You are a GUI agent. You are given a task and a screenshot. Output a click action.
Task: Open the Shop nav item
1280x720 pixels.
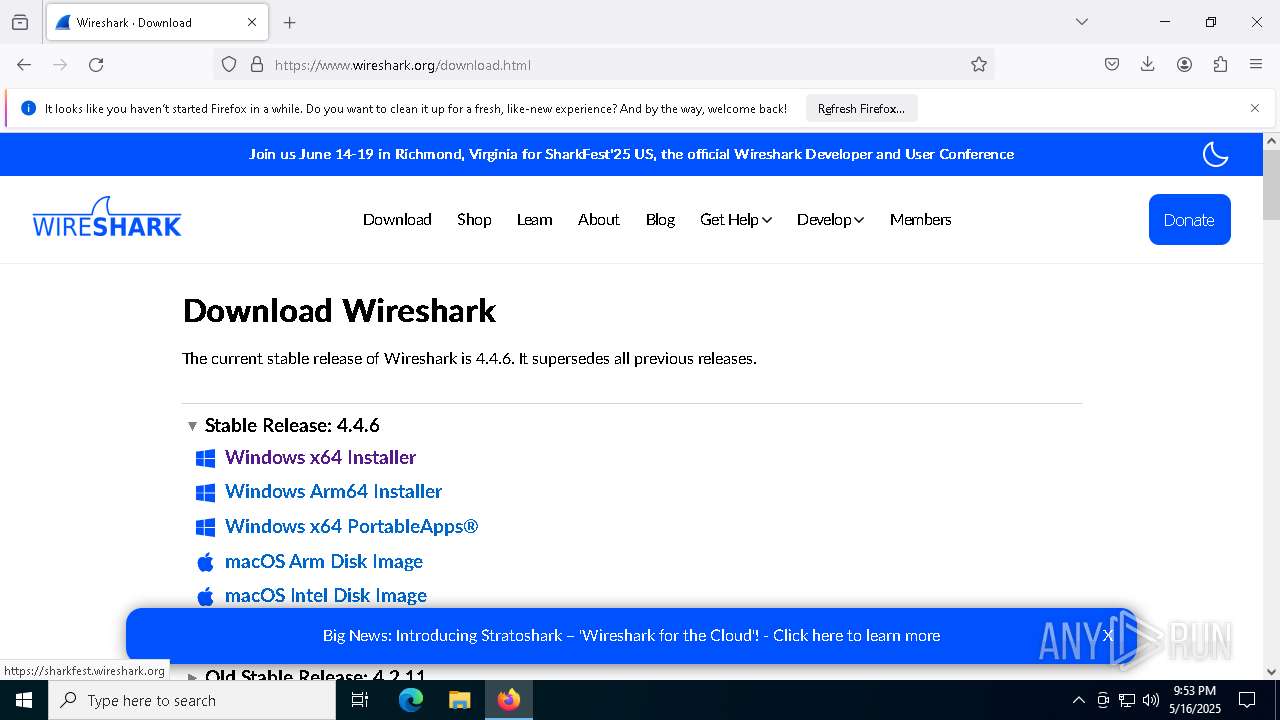[474, 219]
